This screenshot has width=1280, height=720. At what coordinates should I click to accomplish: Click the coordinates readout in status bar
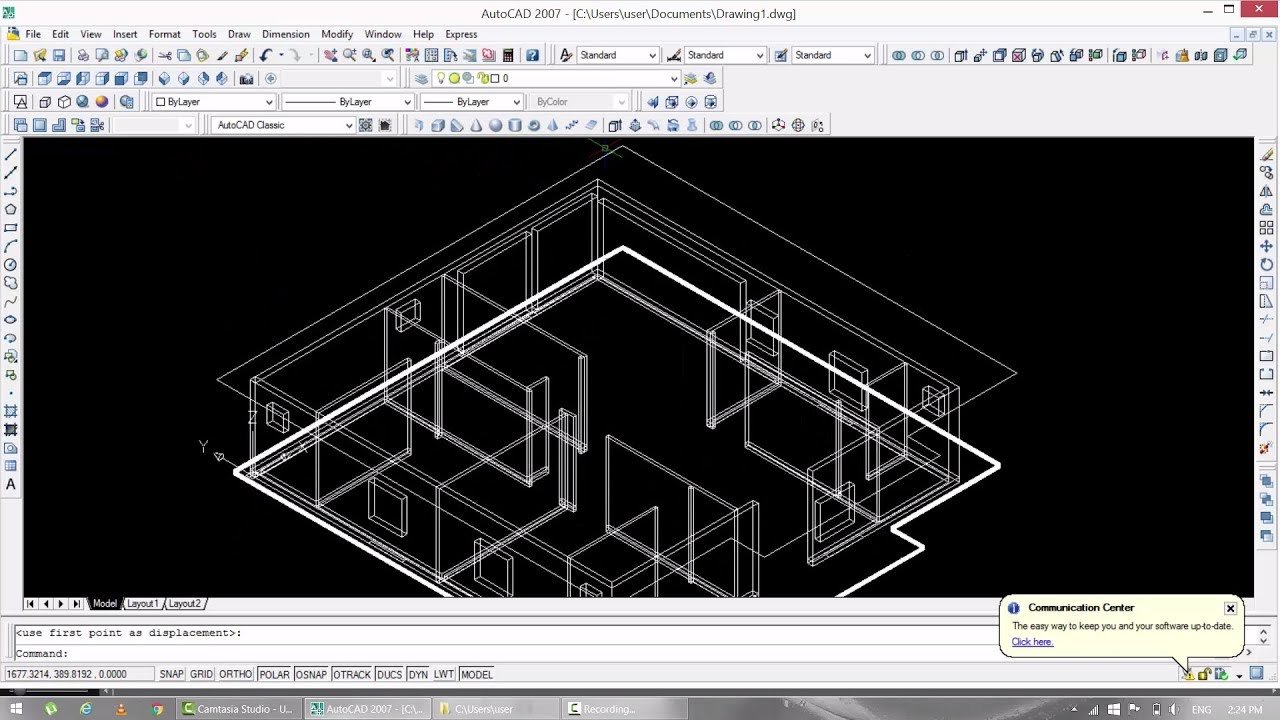(79, 674)
